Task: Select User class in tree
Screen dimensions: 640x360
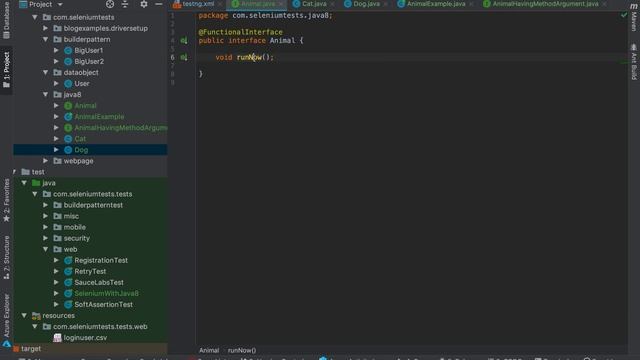Action: pyautogui.click(x=82, y=83)
